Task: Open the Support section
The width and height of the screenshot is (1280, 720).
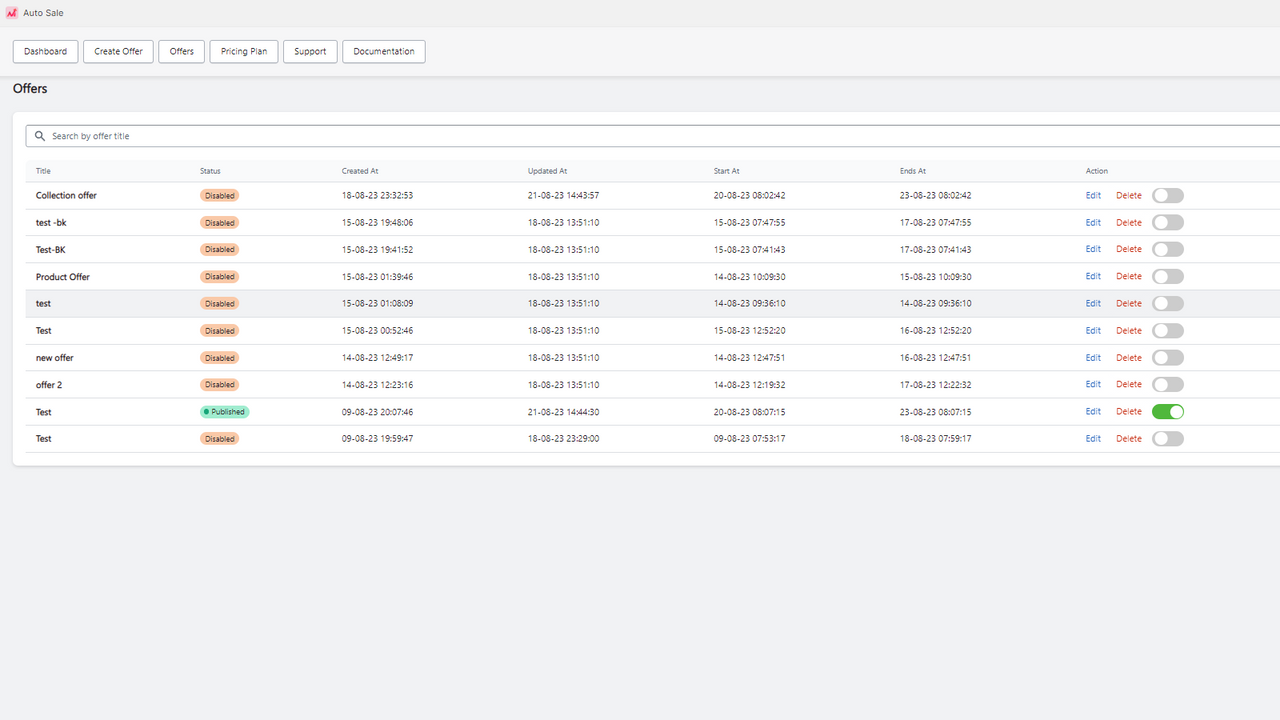Action: point(310,51)
